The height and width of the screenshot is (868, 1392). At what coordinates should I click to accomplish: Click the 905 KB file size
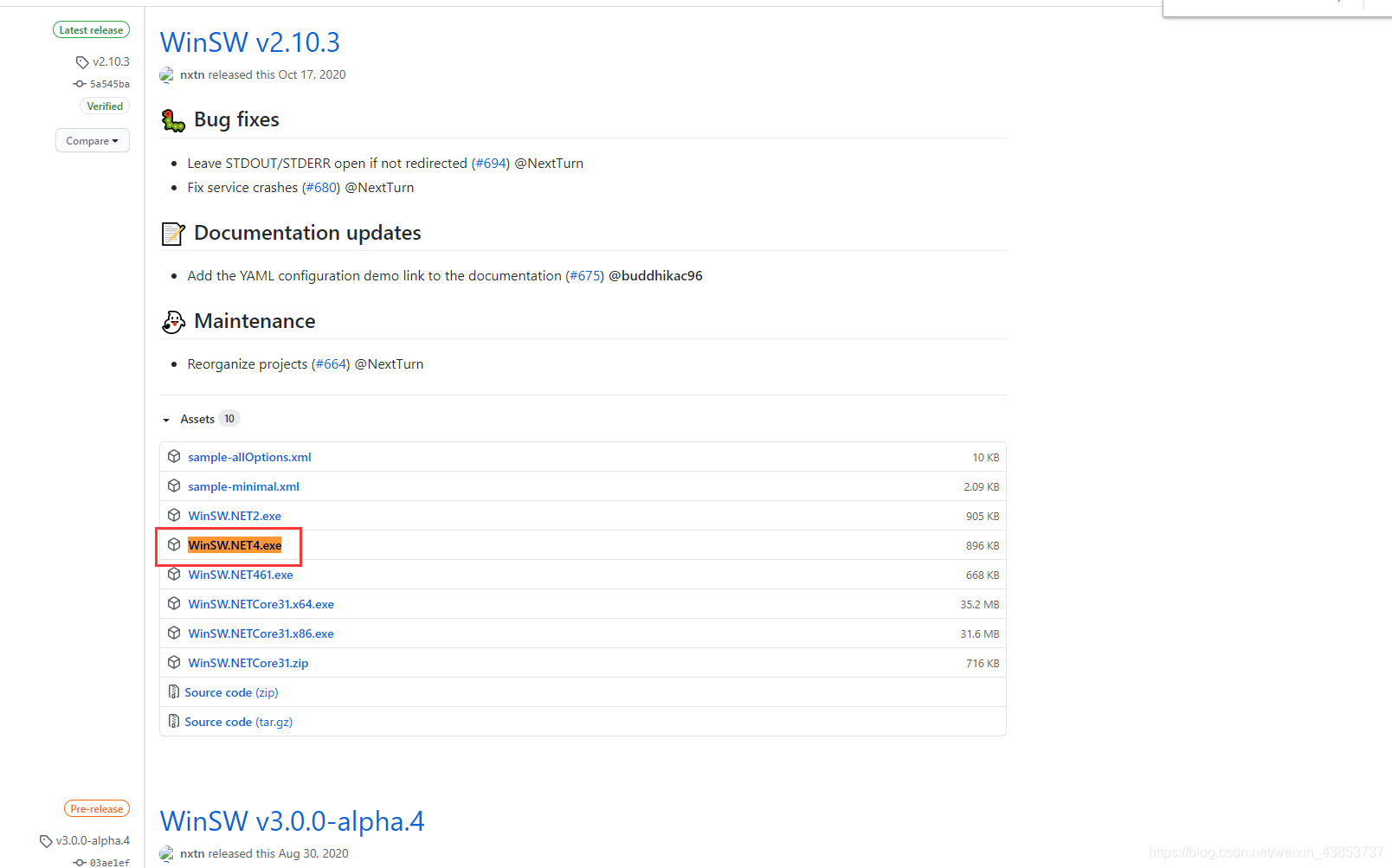click(x=983, y=517)
